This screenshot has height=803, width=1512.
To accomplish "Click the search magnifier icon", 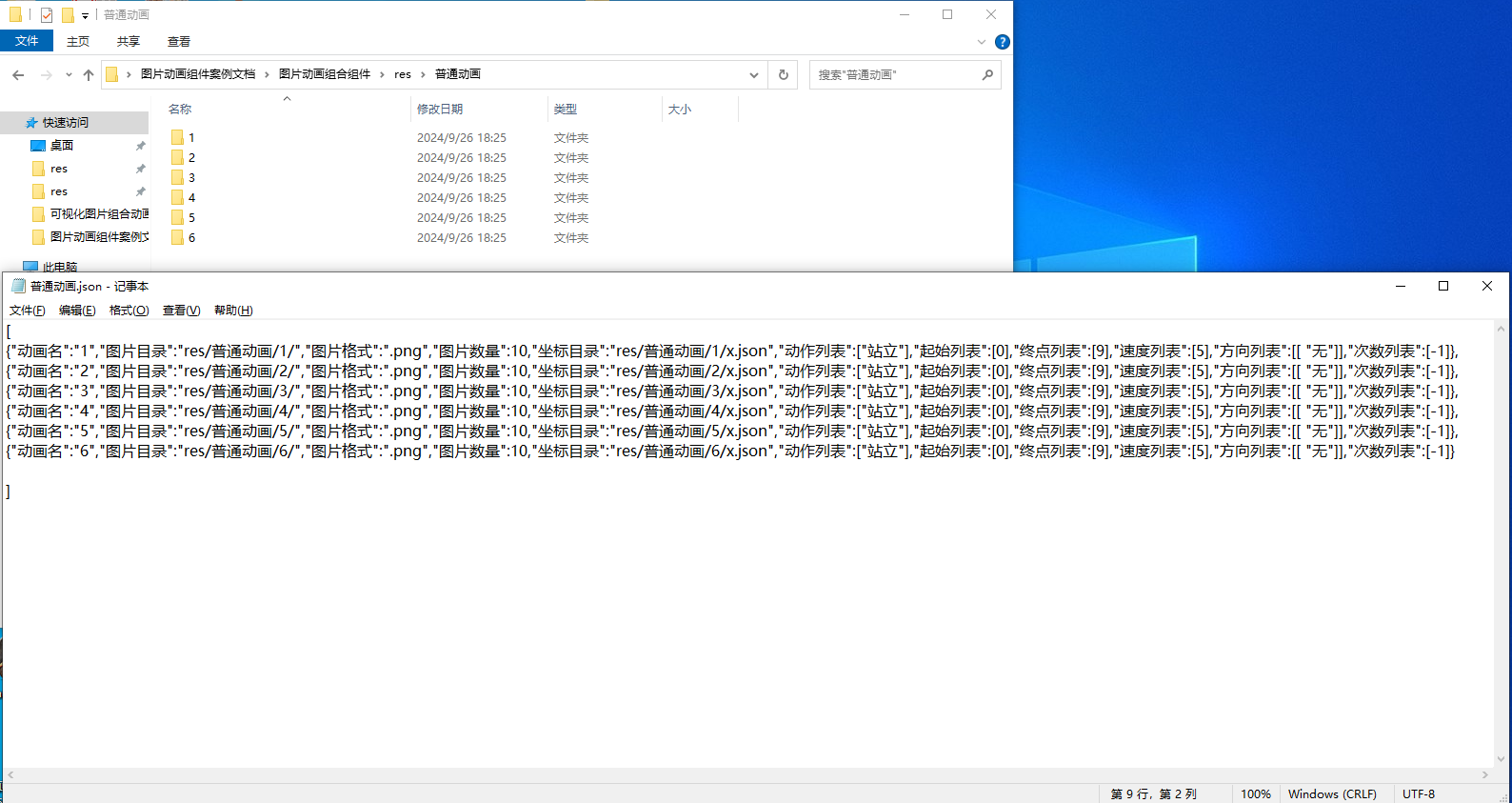I will 987,74.
